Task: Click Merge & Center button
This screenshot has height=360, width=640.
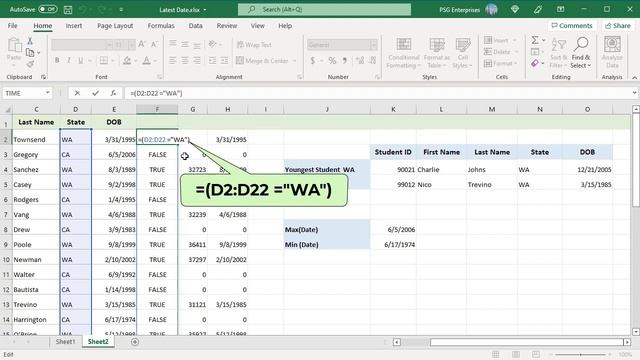Action: pyautogui.click(x=262, y=60)
